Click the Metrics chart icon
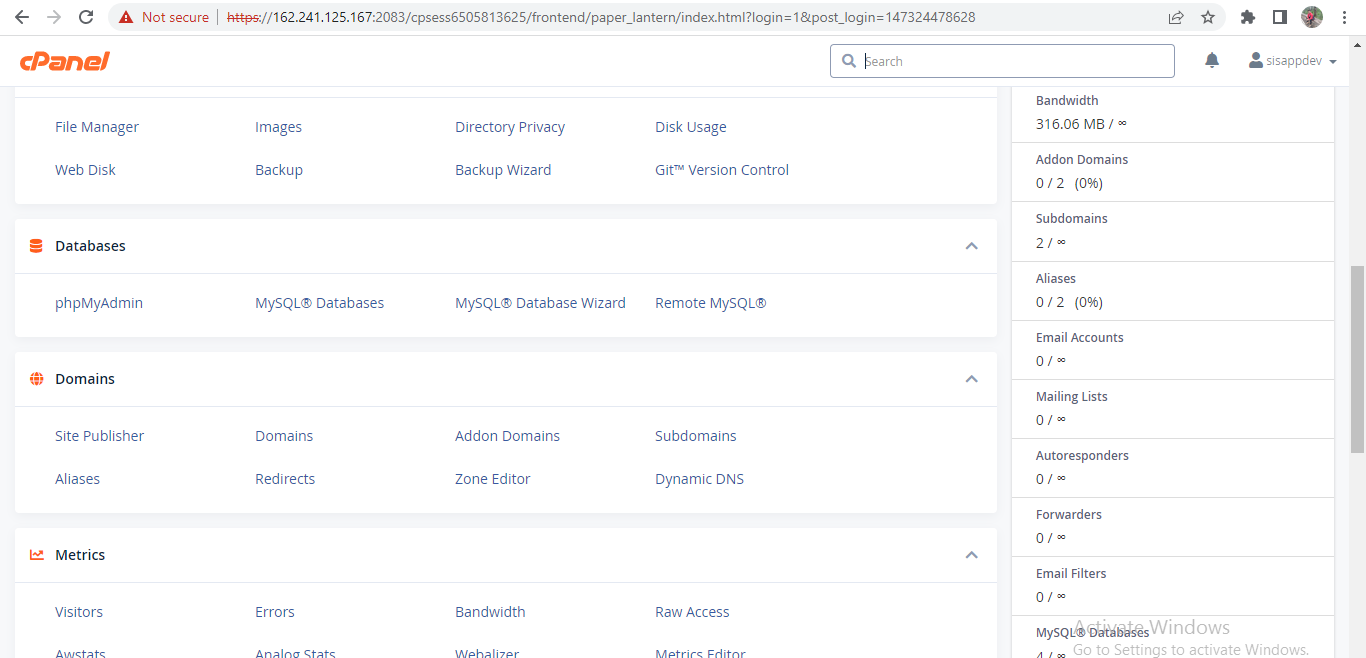Viewport: 1366px width, 658px height. [x=36, y=555]
